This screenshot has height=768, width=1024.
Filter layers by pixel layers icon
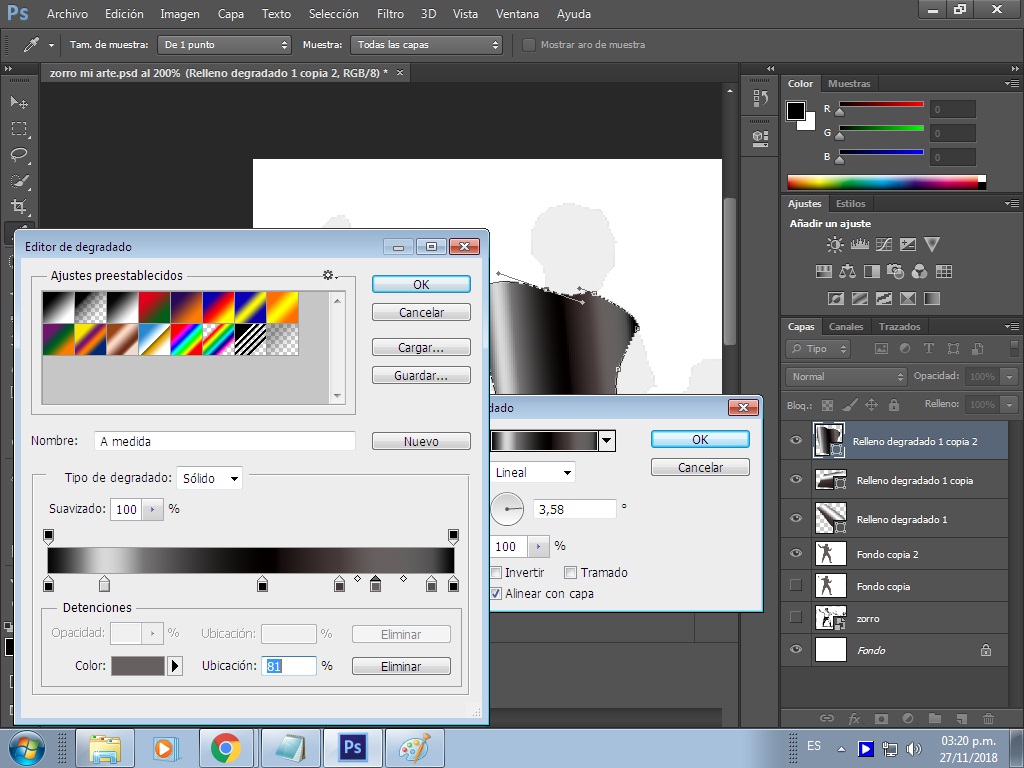[881, 349]
